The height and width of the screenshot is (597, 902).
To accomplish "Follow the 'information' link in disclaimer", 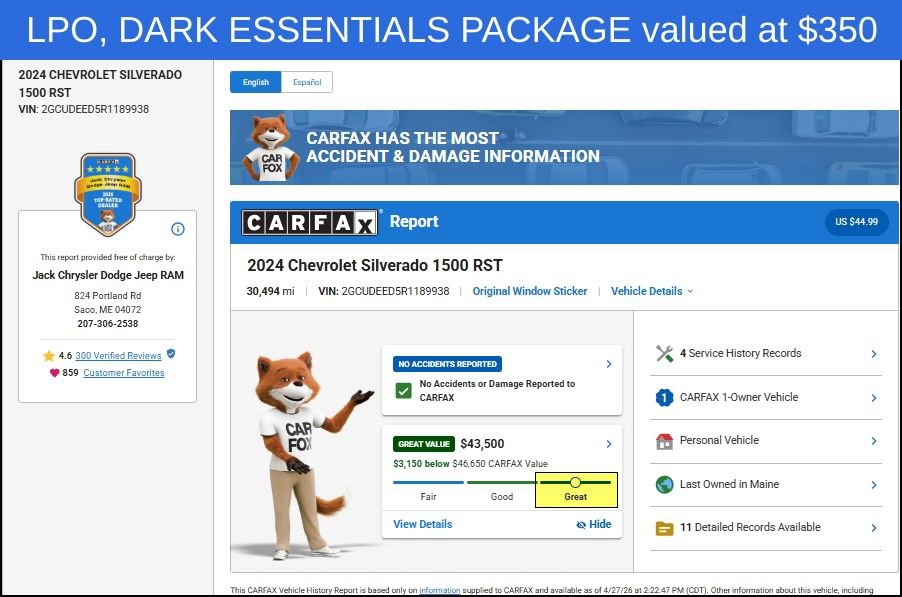I will pos(439,590).
